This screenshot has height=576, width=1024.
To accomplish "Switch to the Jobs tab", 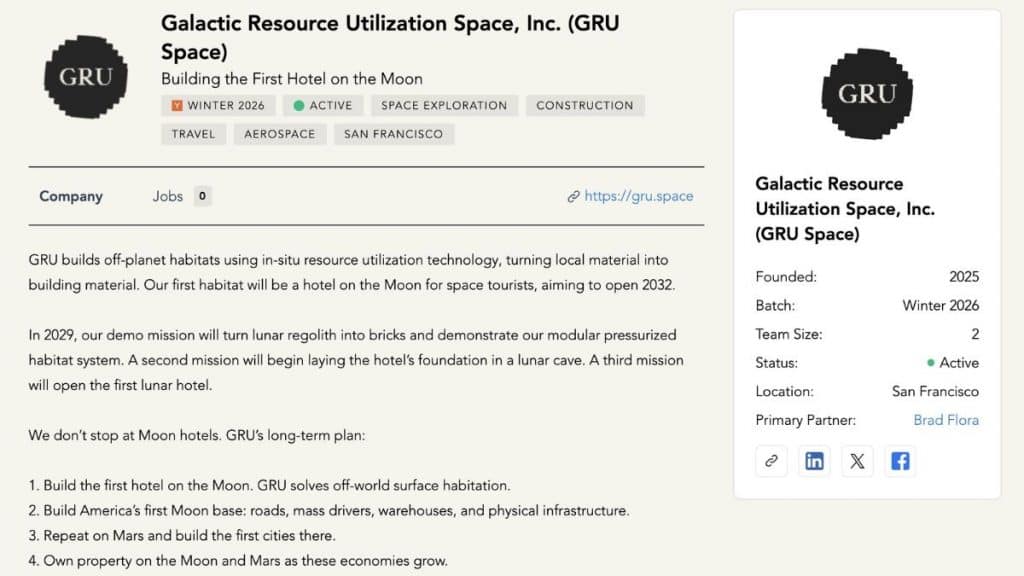I will coord(168,196).
